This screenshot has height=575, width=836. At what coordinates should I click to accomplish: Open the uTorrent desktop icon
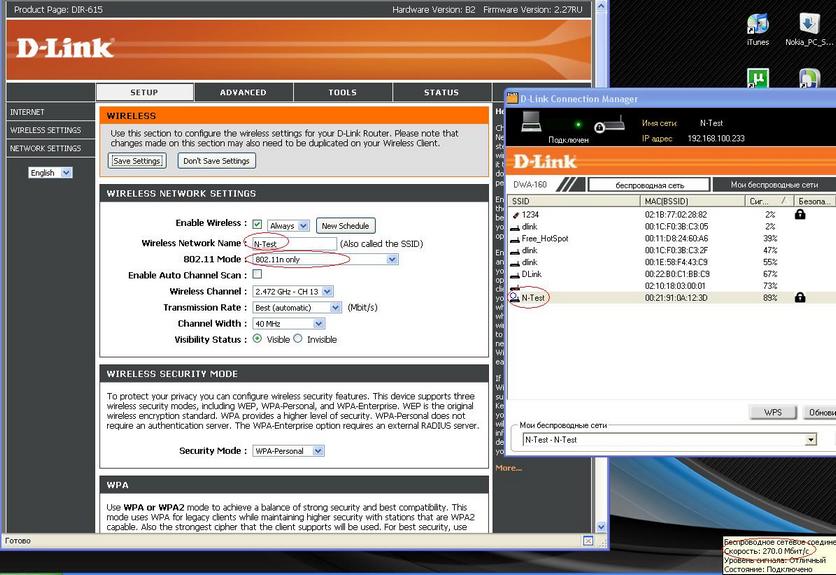(757, 78)
